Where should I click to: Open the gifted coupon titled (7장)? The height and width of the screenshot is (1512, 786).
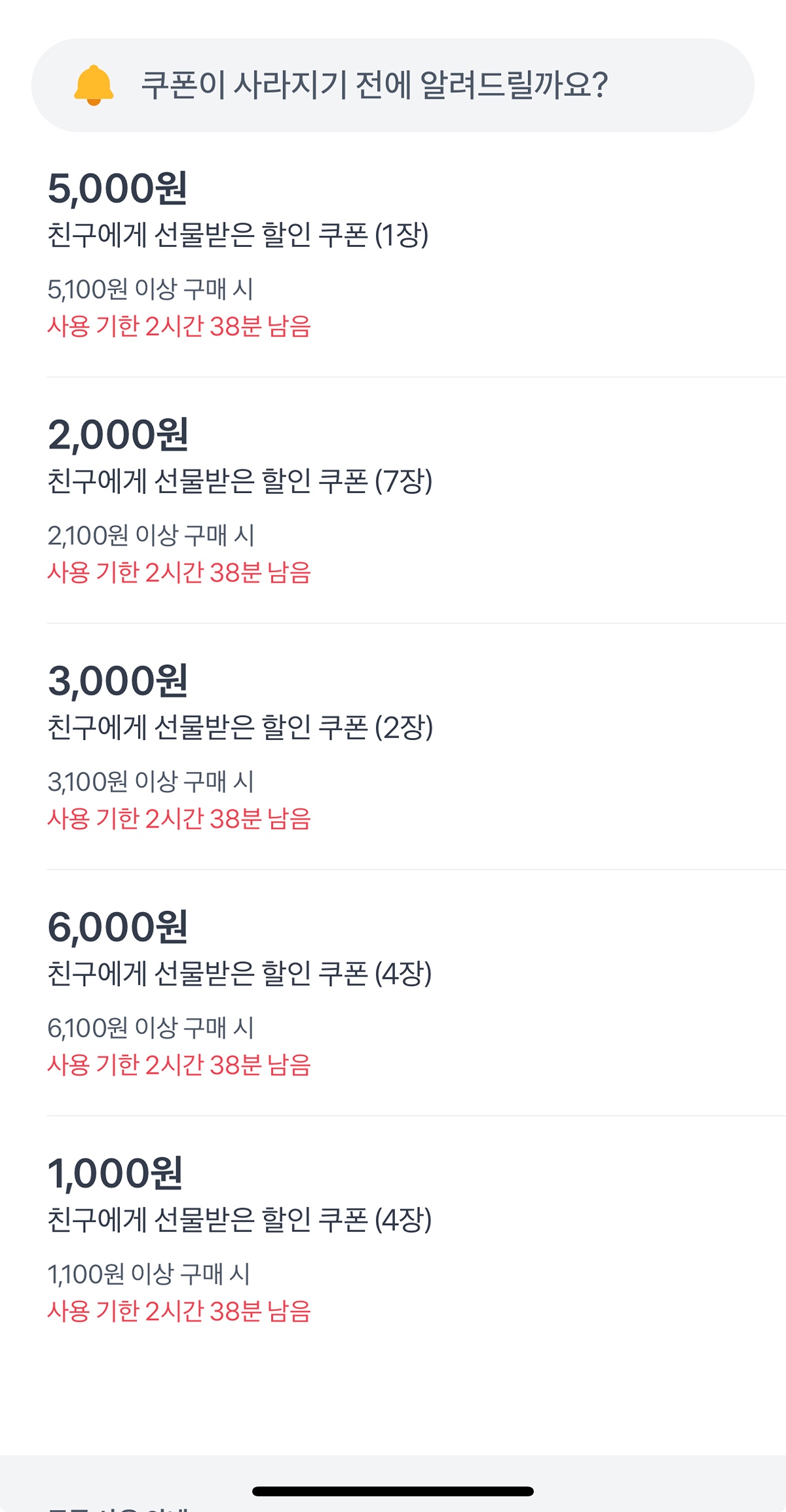pos(240,481)
